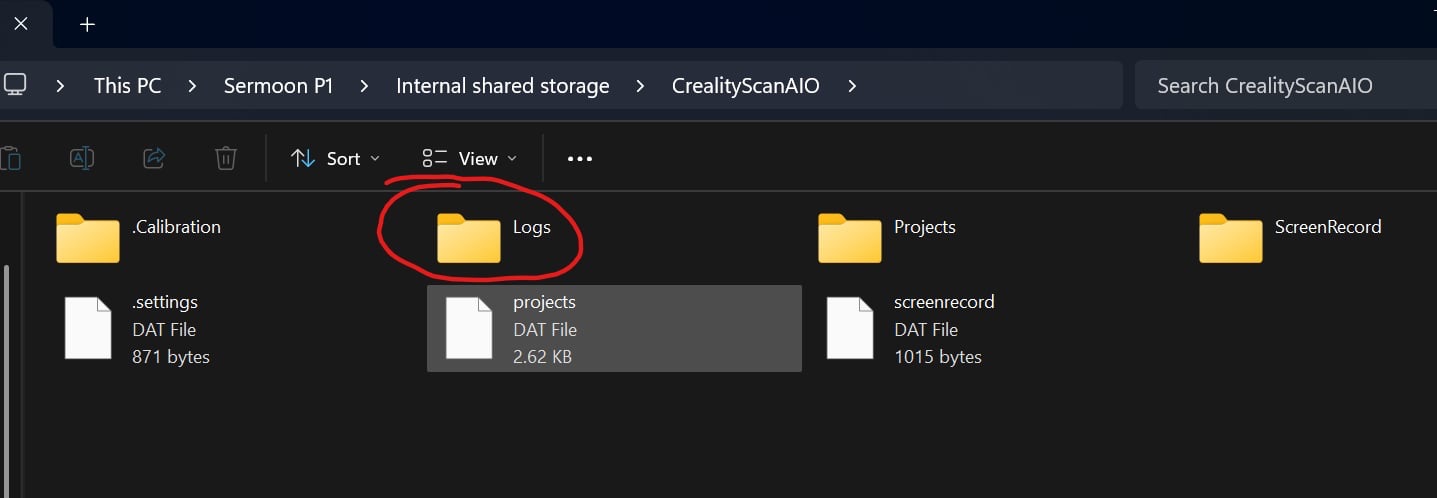Open the Projects folder
This screenshot has width=1437, height=498.
click(850, 238)
